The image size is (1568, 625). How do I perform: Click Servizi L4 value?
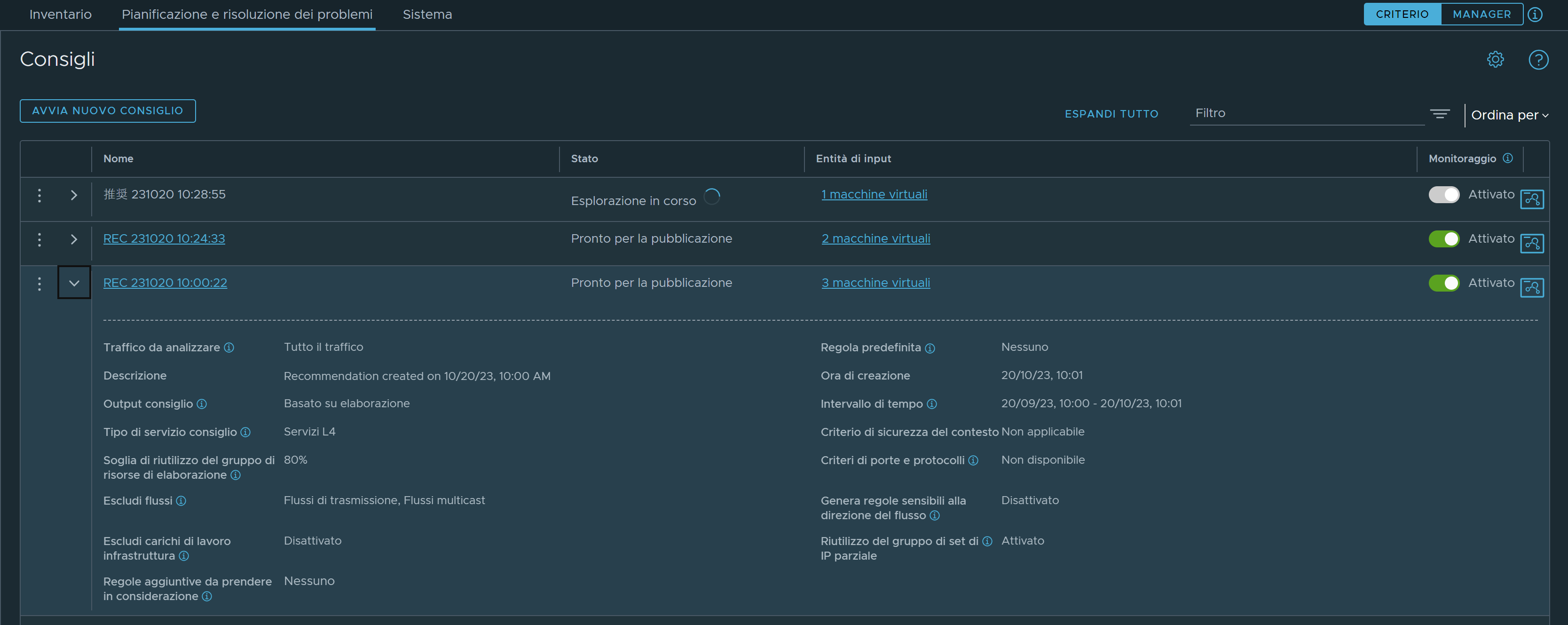(309, 431)
